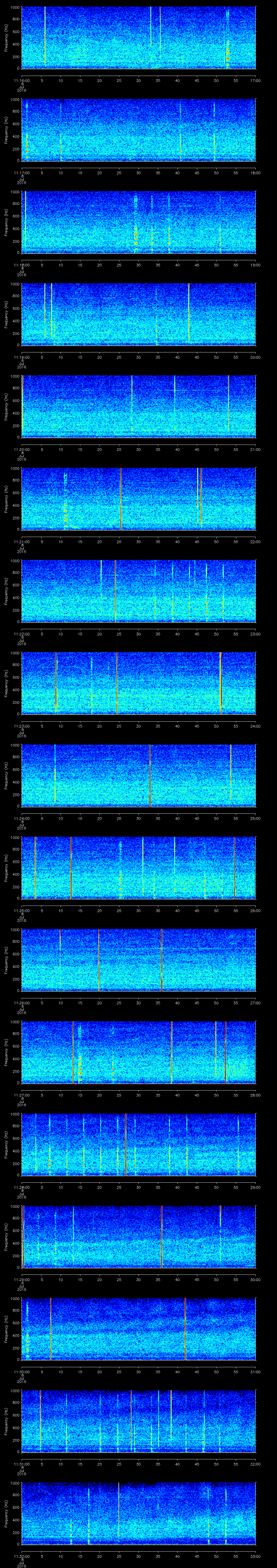The image size is (277, 1568).
Task: Click the 11:27:00 start time label
Action: 22,1095
